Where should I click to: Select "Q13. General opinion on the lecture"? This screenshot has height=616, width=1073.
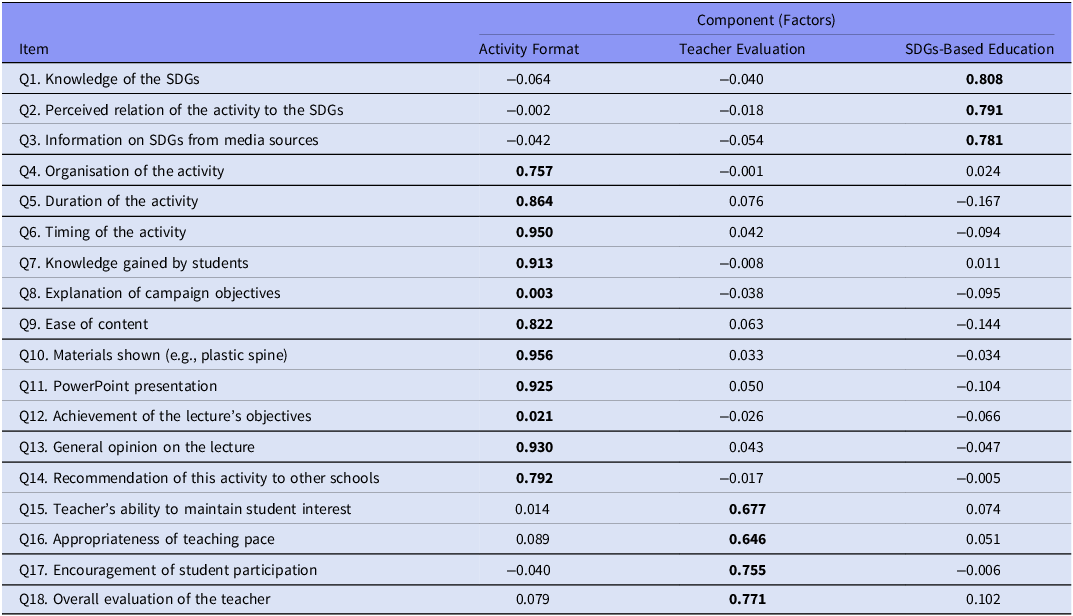137,447
